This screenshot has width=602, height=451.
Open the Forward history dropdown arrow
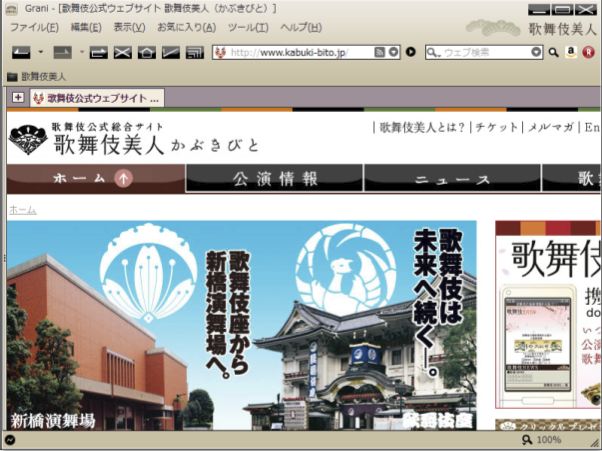pos(82,52)
